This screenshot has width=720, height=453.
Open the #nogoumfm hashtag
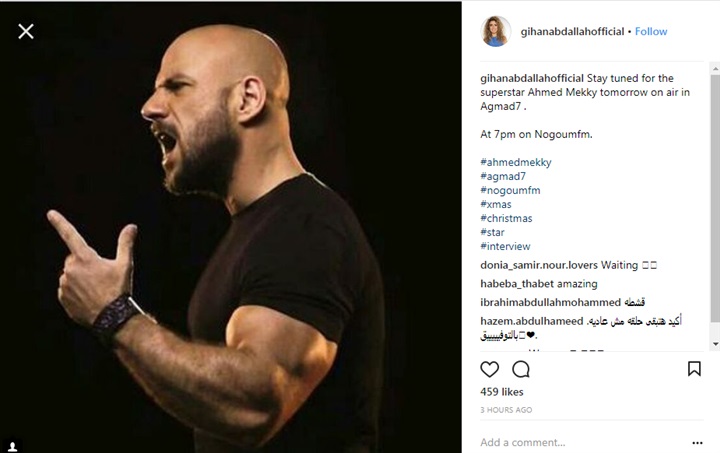[510, 190]
